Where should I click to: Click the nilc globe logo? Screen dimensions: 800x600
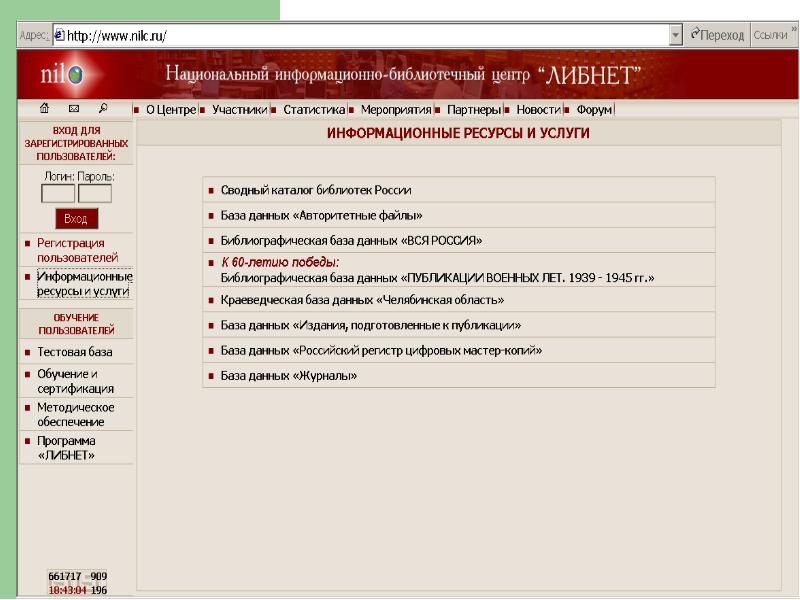point(62,75)
